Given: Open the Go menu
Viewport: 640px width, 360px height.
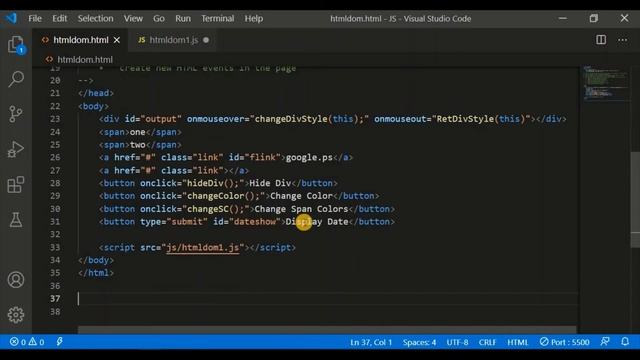Looking at the screenshot, I should point(159,18).
